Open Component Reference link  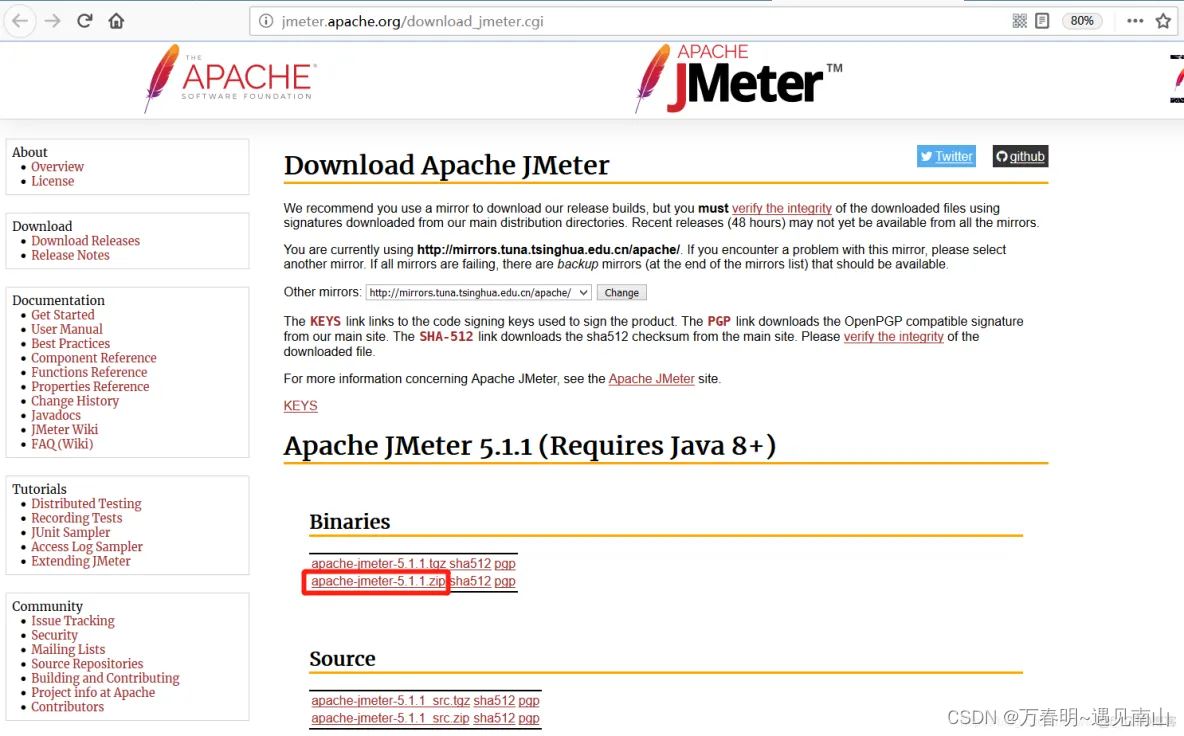pos(94,358)
